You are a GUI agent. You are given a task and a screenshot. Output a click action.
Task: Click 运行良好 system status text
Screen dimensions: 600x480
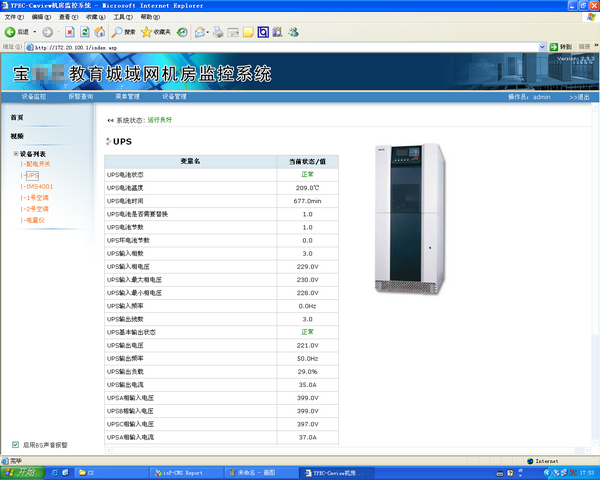pos(160,120)
